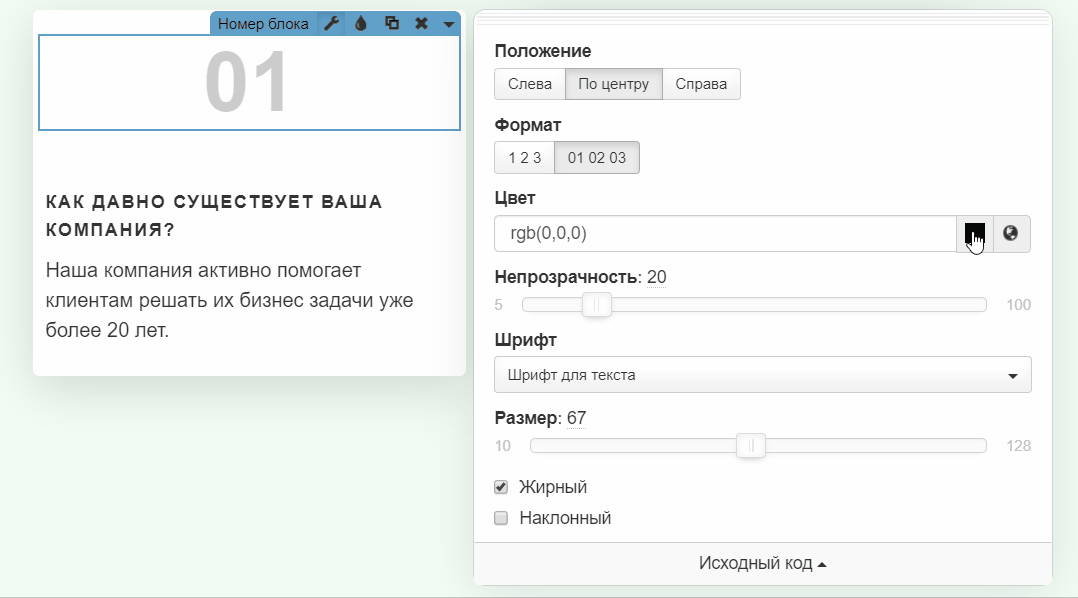
Task: Click the Размер slider handle
Action: [x=751, y=446]
